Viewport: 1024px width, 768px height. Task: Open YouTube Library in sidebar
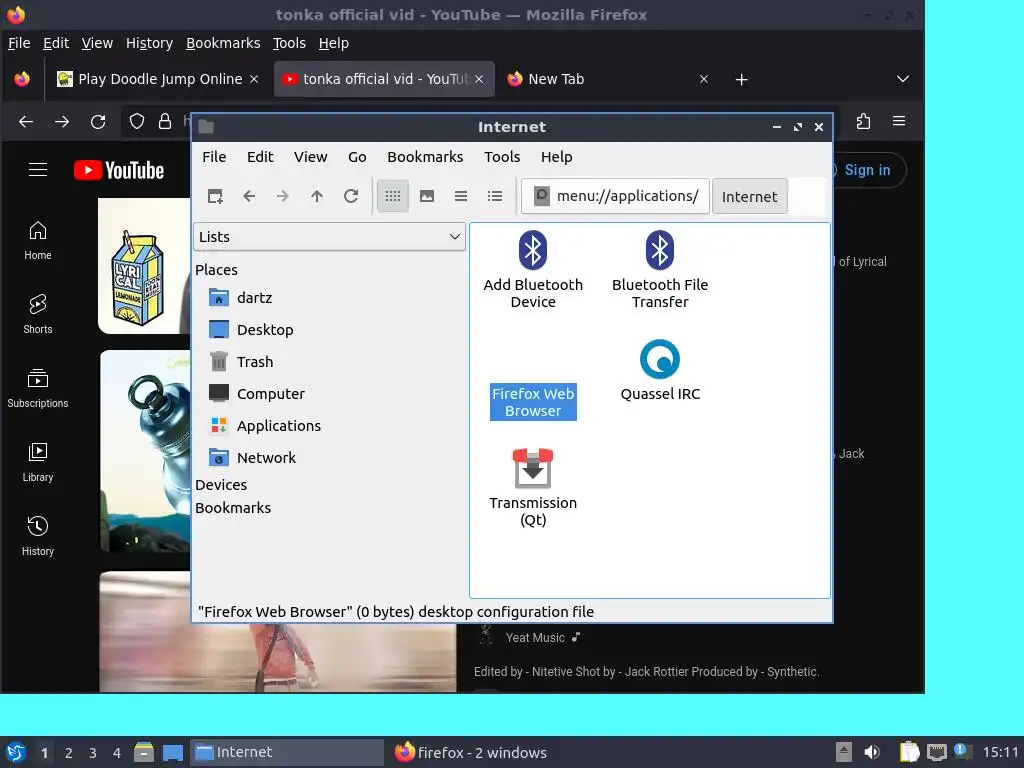38,462
